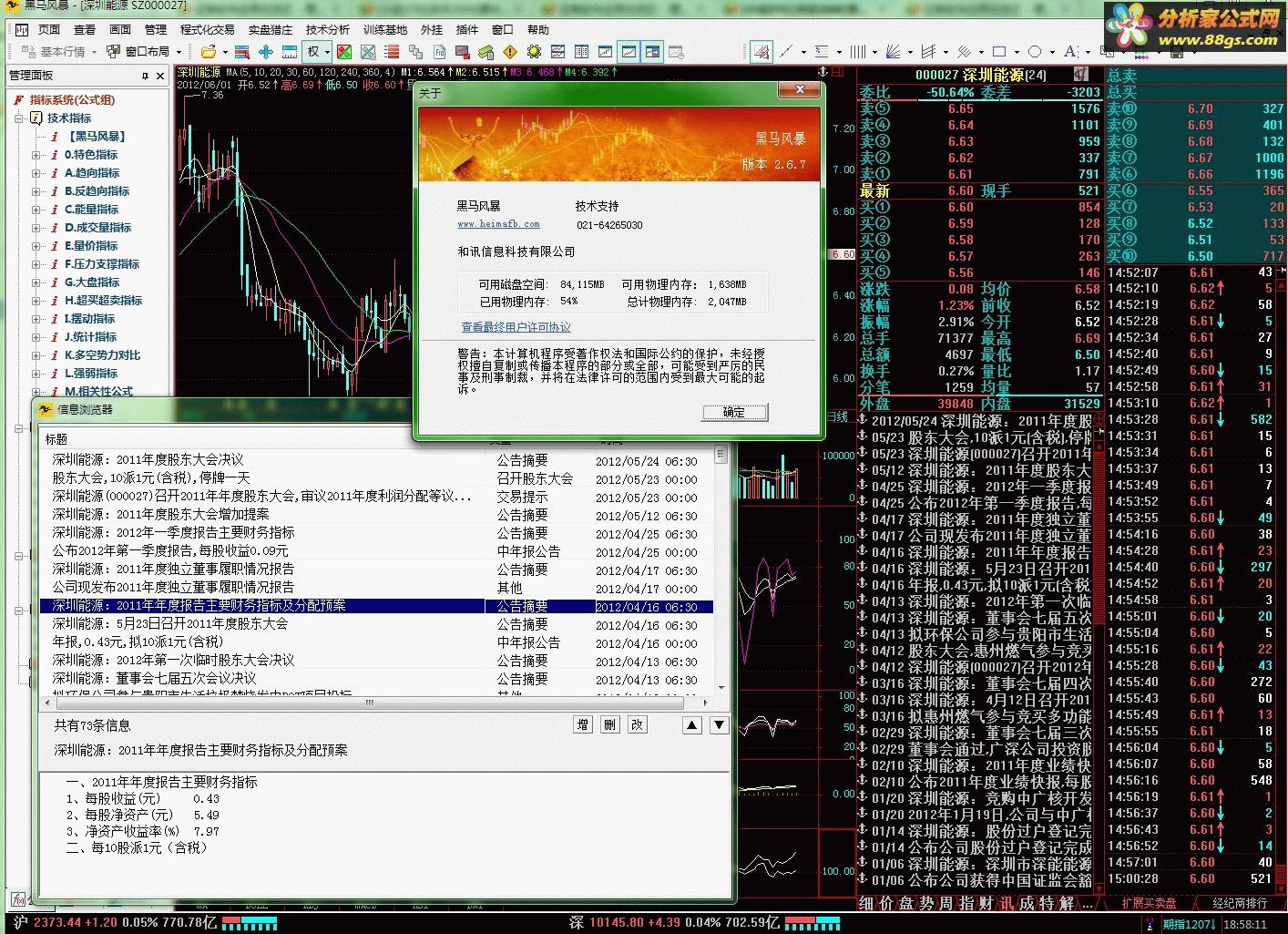Image resolution: width=1288 pixels, height=934 pixels.
Task: Select the fan lines drawing tool
Action: (892, 52)
